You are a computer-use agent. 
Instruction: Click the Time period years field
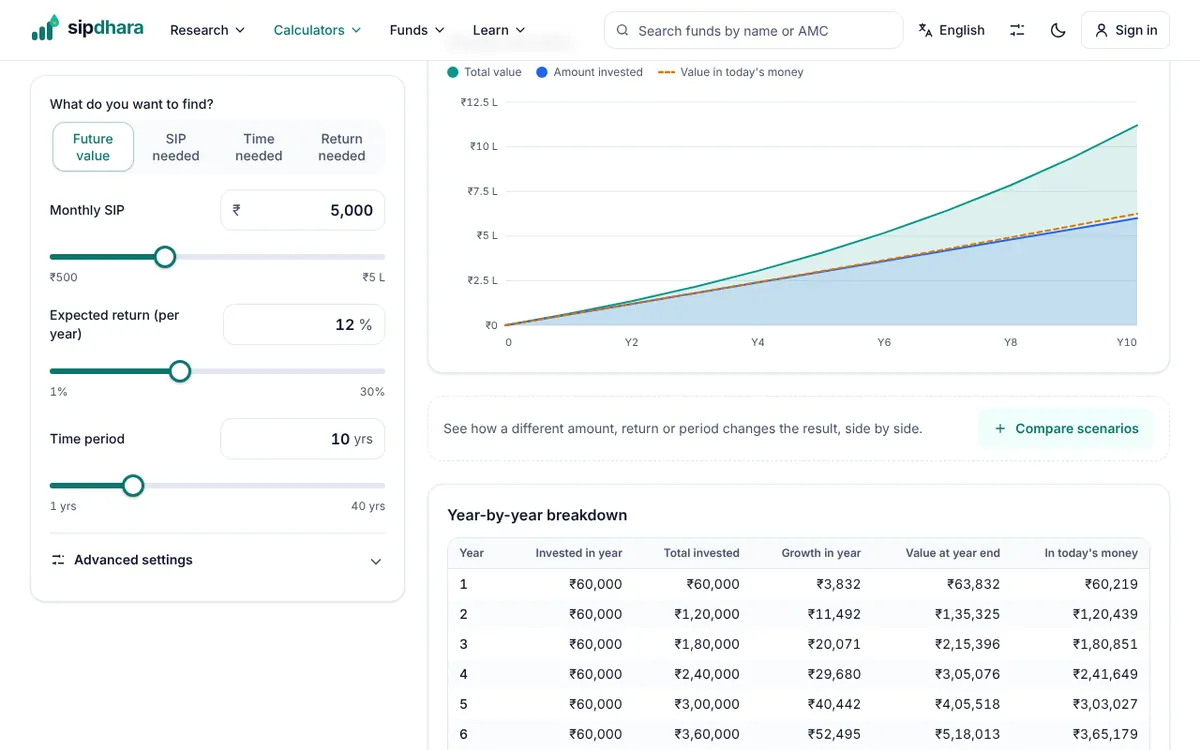point(302,438)
